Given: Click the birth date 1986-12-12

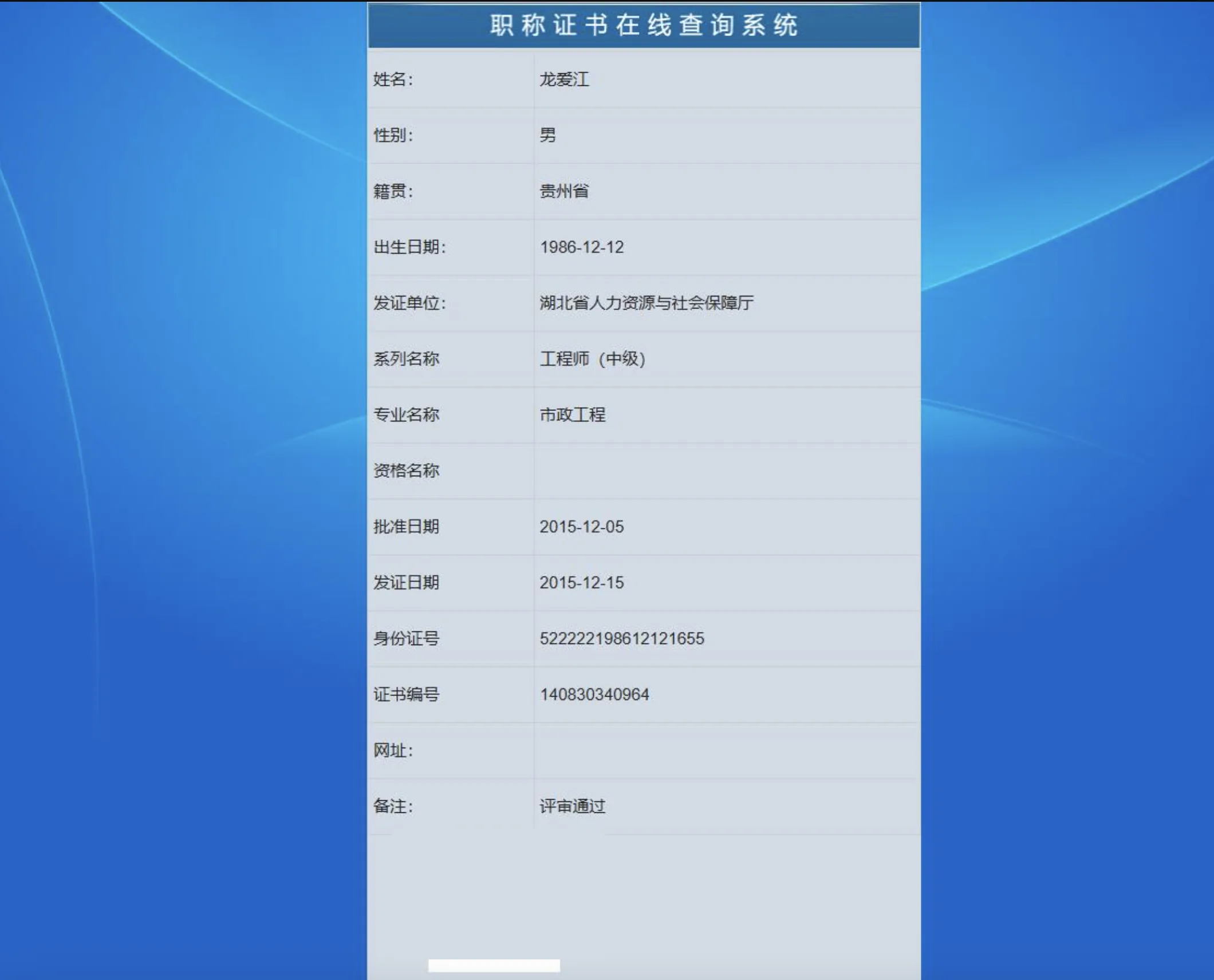Looking at the screenshot, I should point(582,247).
